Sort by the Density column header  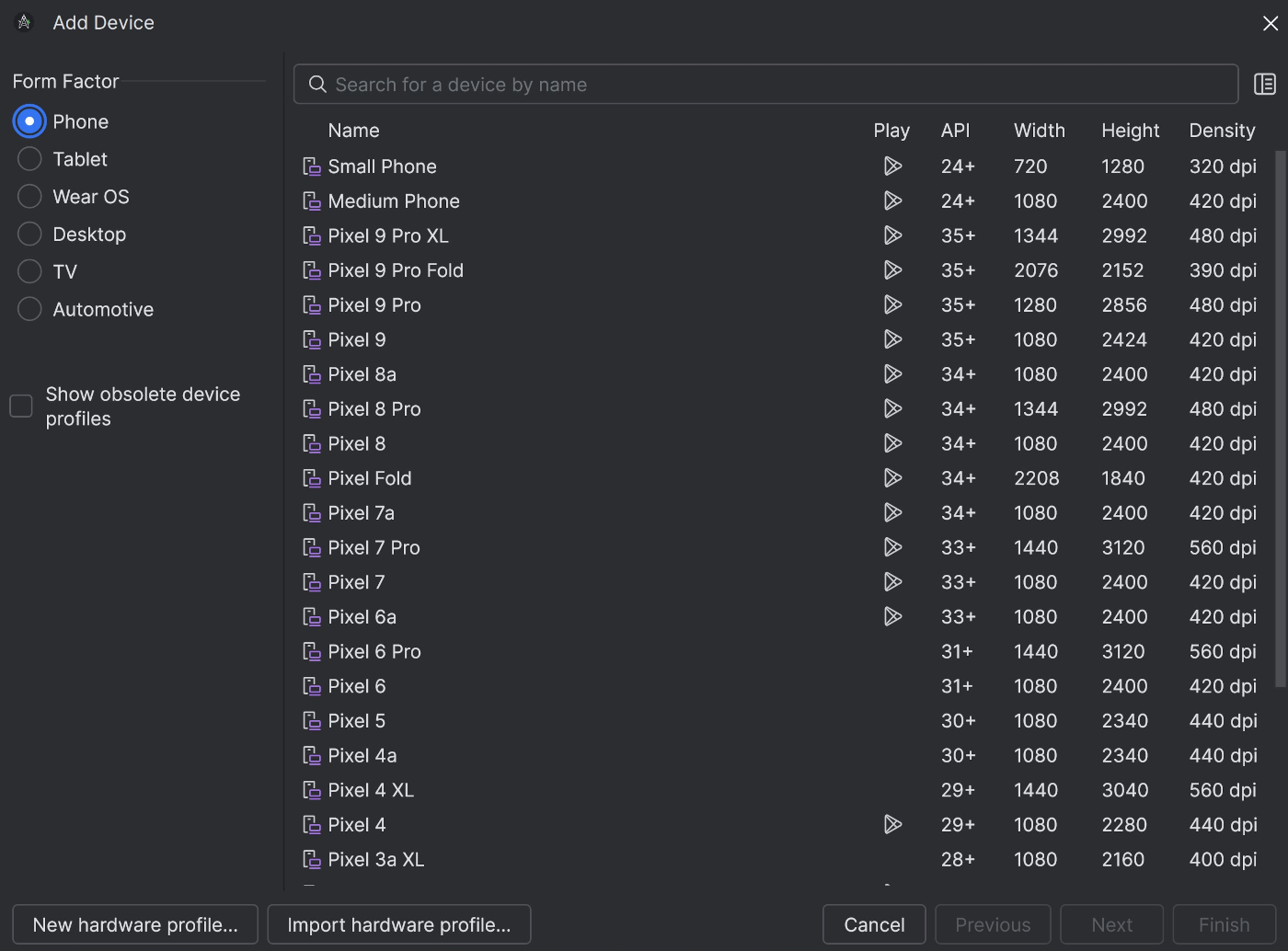point(1222,131)
